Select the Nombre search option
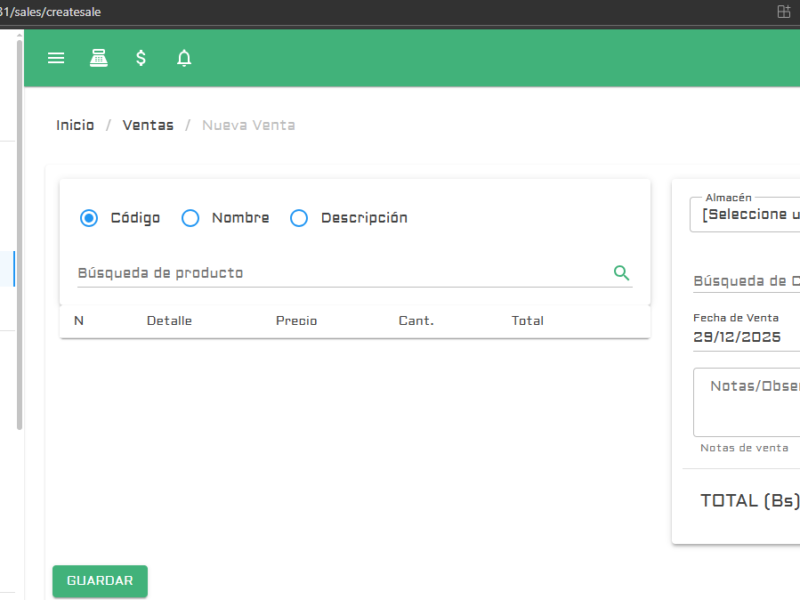Viewport: 800px width, 600px height. (x=190, y=218)
